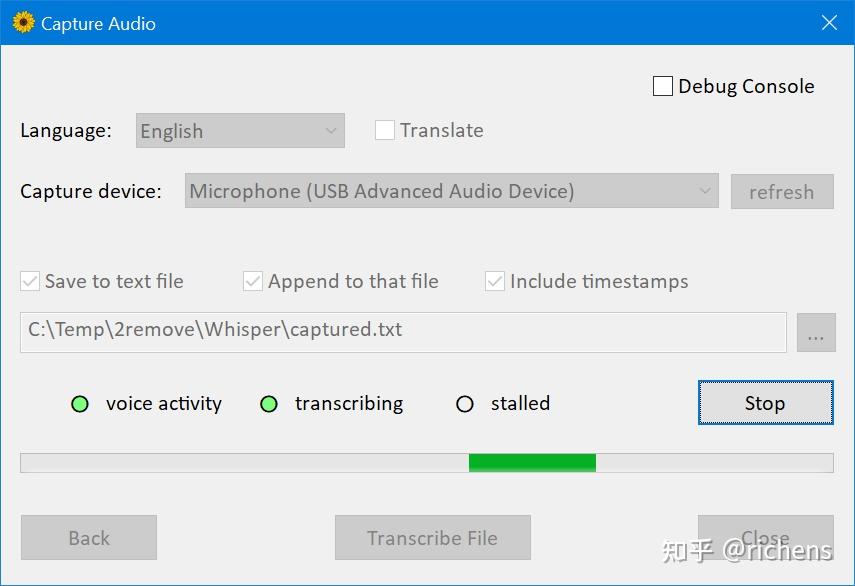Click the sunflower app icon in title bar
This screenshot has height=586, width=855.
tap(22, 22)
